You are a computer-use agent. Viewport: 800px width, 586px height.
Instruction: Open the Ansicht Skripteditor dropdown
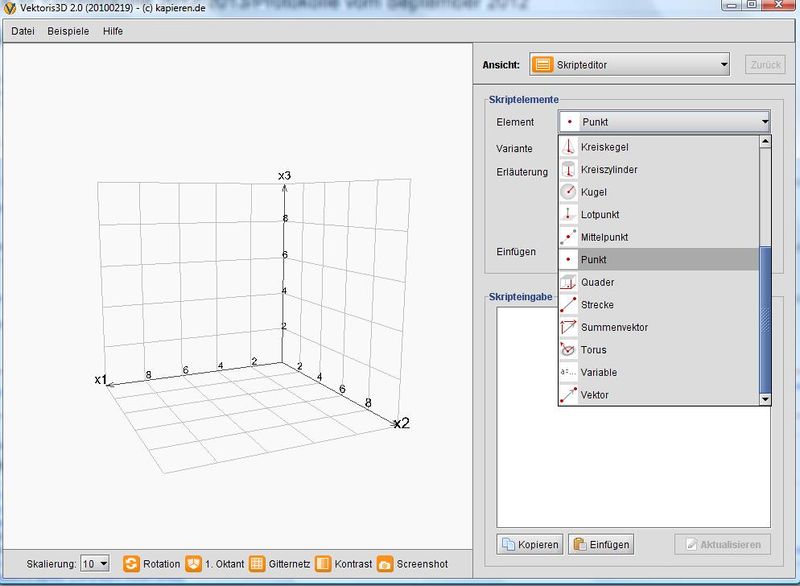click(630, 65)
